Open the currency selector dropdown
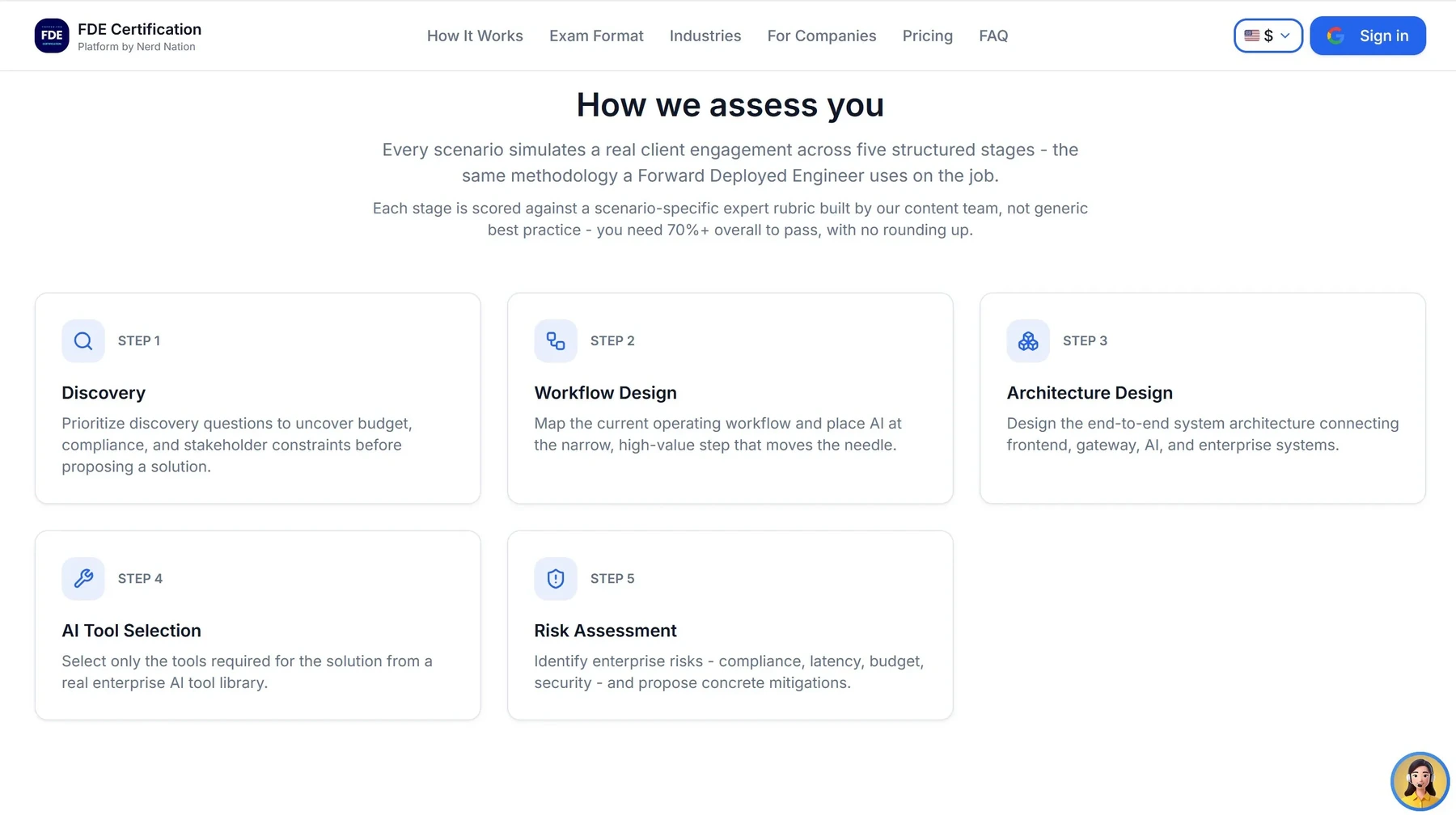The height and width of the screenshot is (815, 1456). (1268, 36)
